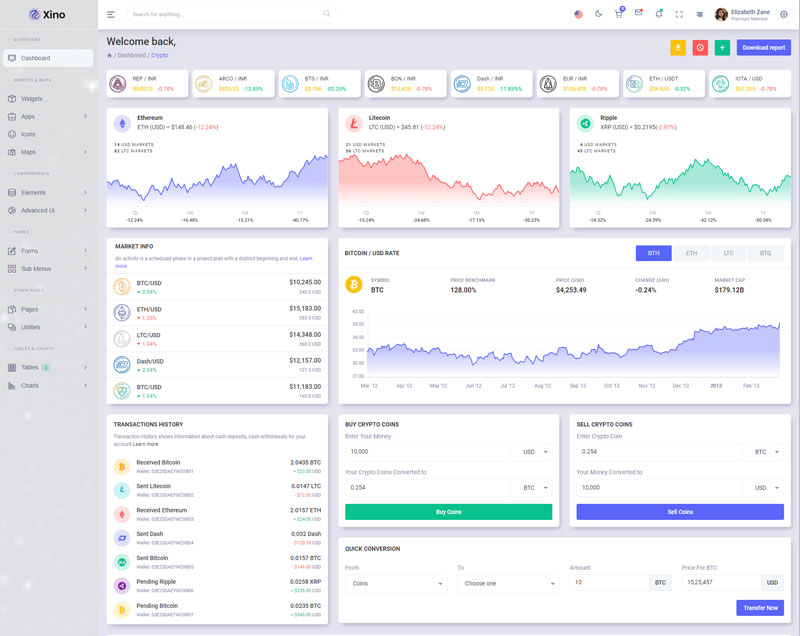Click the red clock icon button
Image resolution: width=800 pixels, height=636 pixels.
click(x=700, y=47)
